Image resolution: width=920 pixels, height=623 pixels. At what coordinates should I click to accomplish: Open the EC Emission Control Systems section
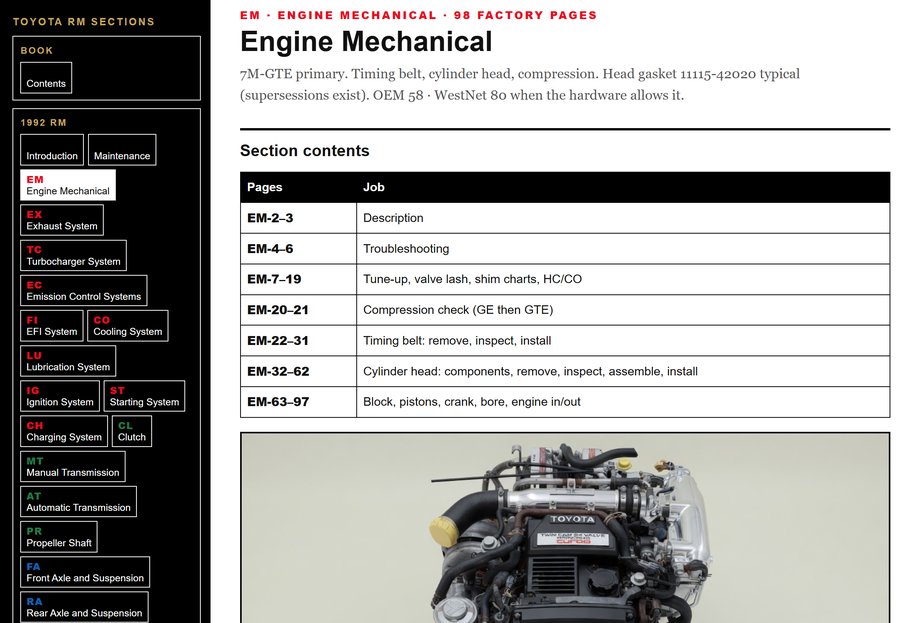pos(83,290)
